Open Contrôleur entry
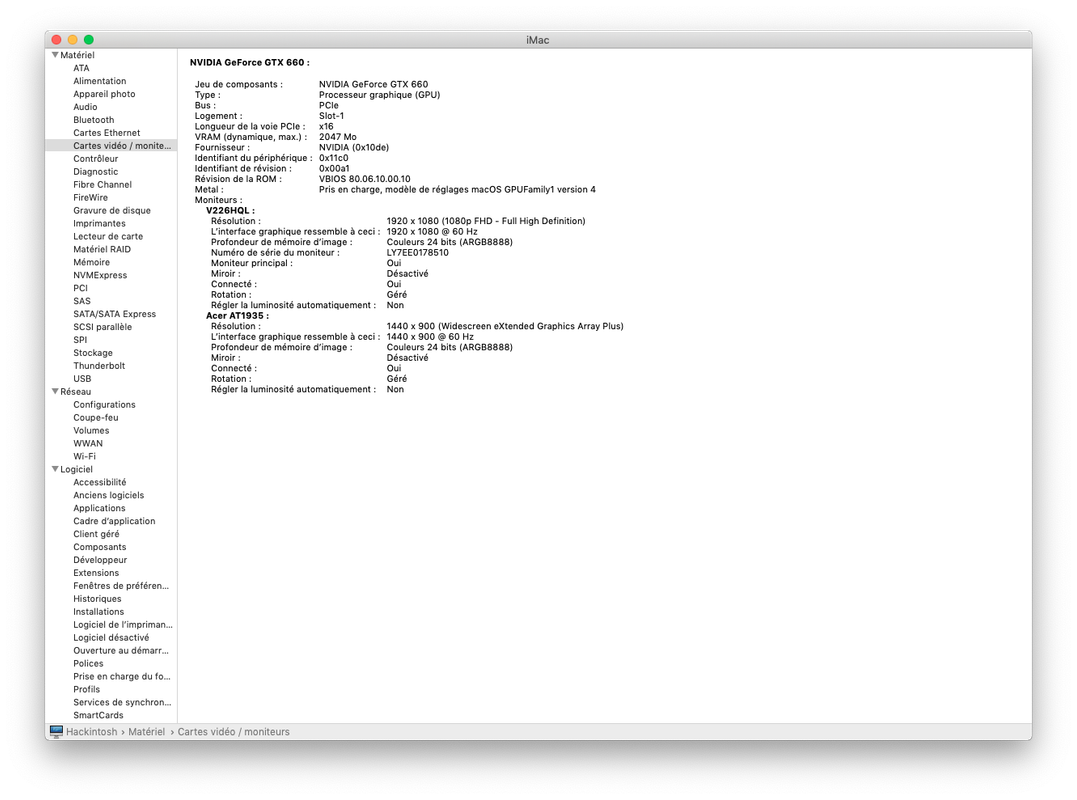This screenshot has width=1077, height=800. coord(95,159)
